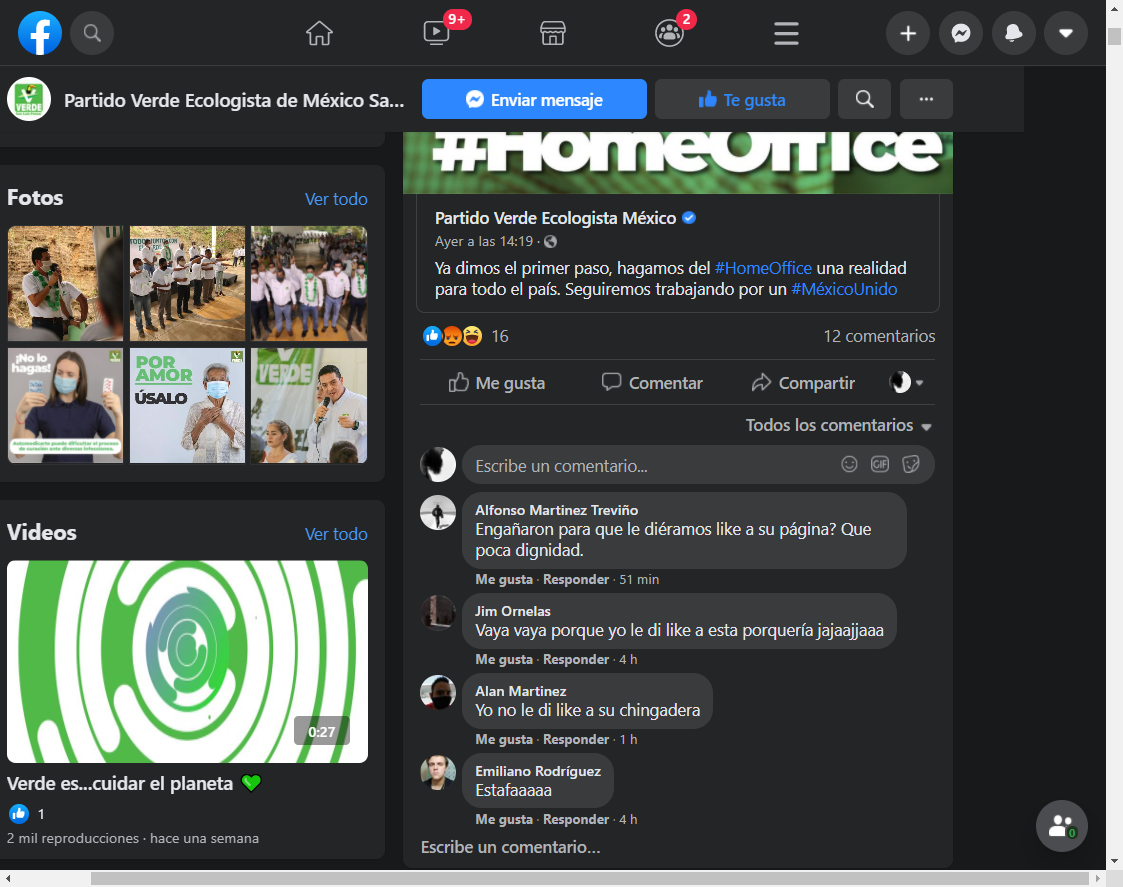Click Emiliano Rodríguez's avatar
The height and width of the screenshot is (887, 1123).
coord(438,772)
